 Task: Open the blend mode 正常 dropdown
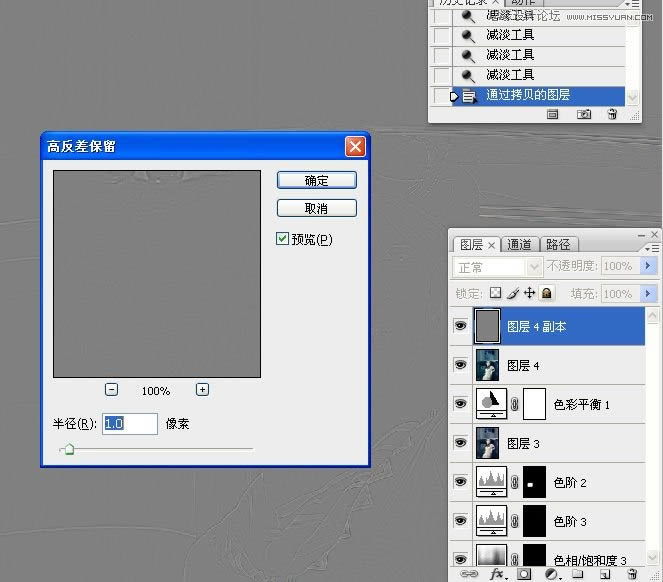(498, 267)
